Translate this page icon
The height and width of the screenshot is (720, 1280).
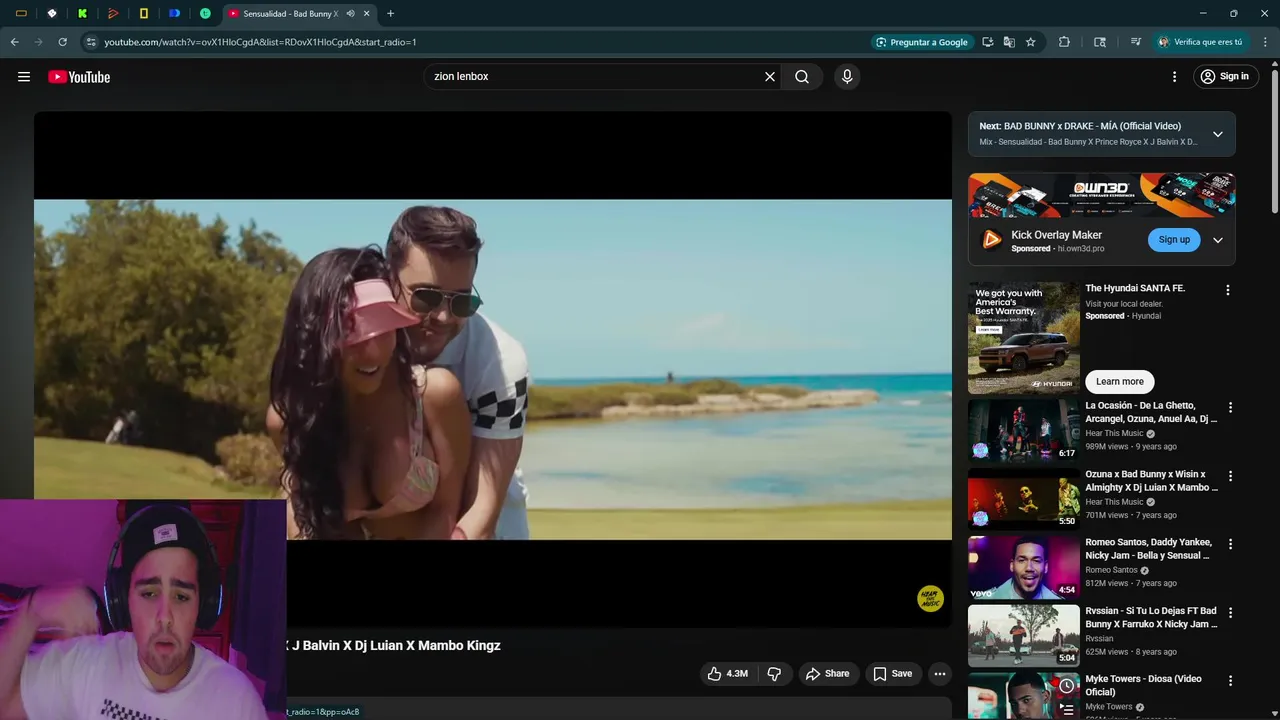click(1009, 42)
